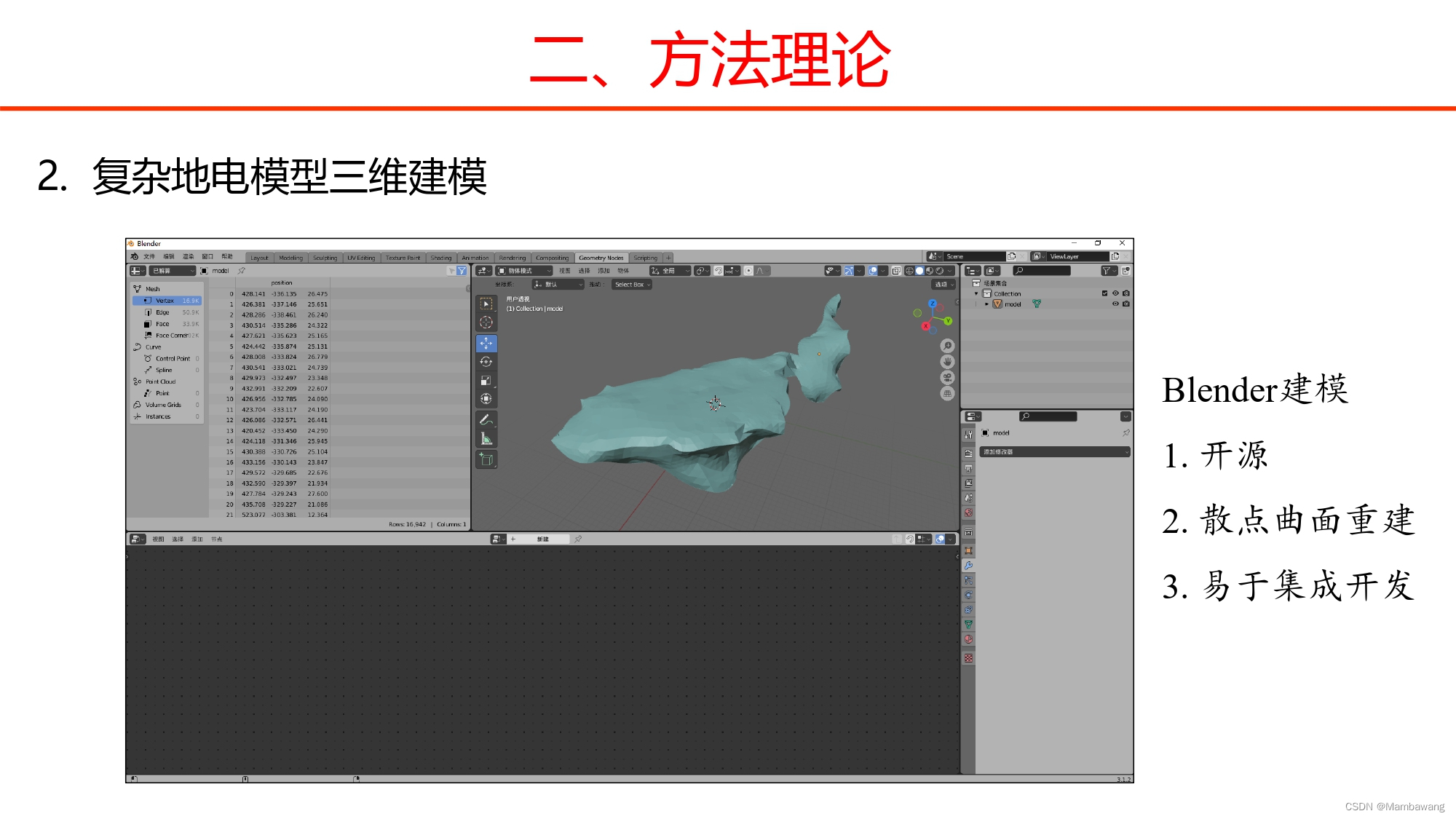The image size is (1456, 819).
Task: Select the Move tool in viewport toolbar
Action: 486,343
